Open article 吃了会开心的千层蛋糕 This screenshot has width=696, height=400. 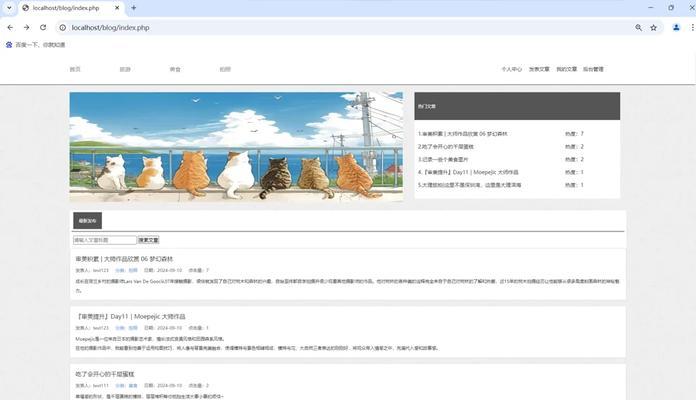point(105,374)
